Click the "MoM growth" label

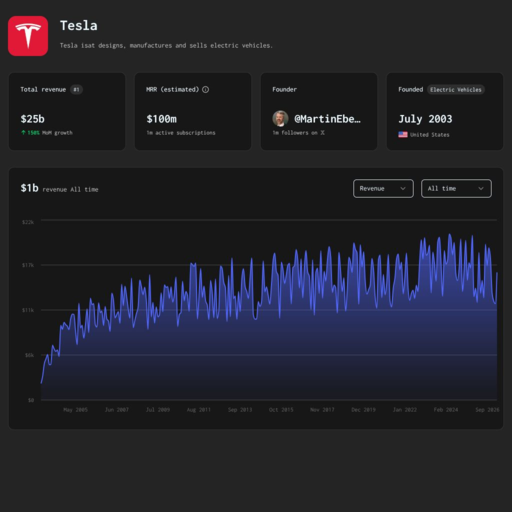click(57, 133)
